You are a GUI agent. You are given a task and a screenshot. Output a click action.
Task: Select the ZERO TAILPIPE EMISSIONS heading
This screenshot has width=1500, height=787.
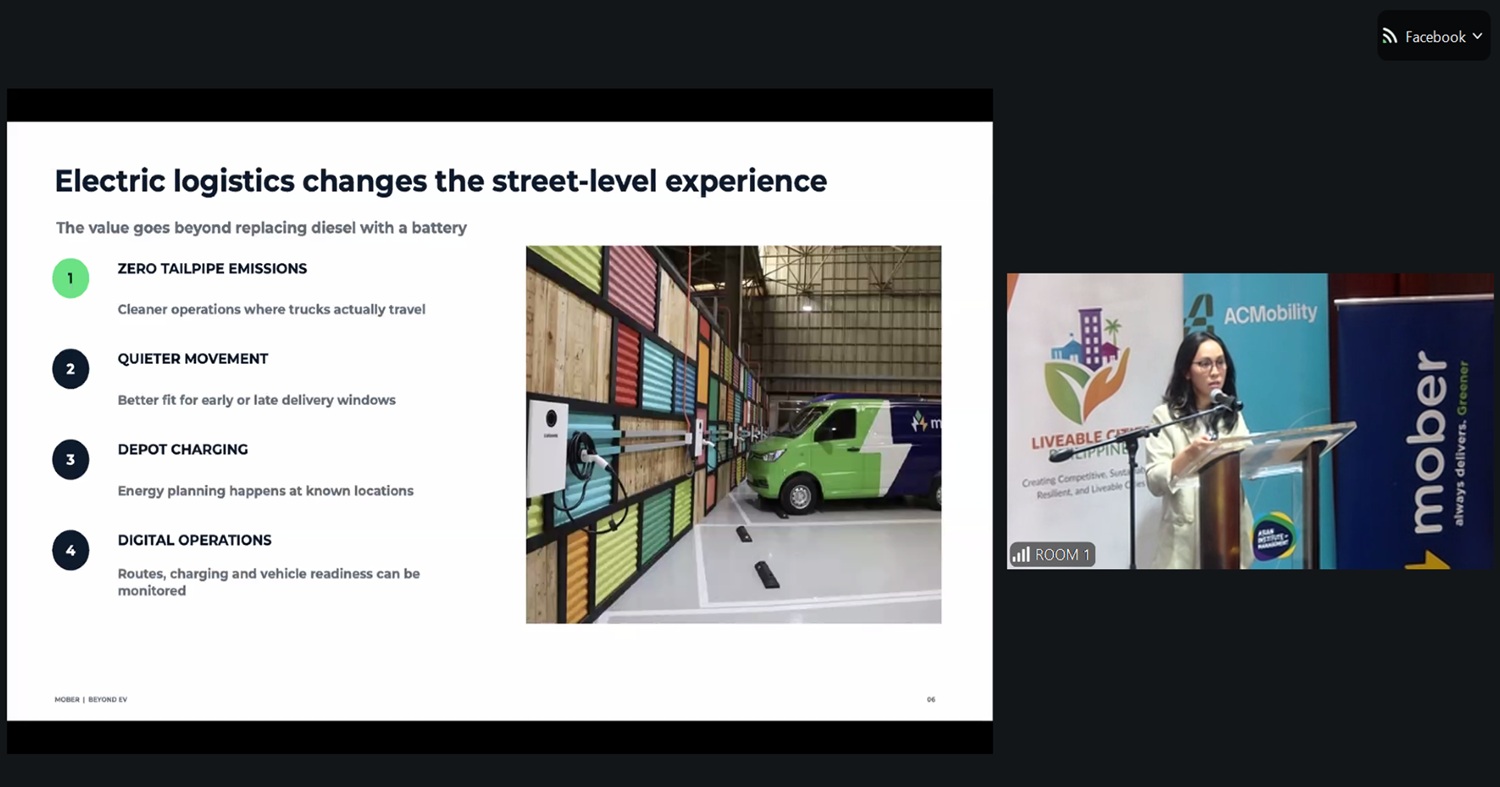(x=212, y=268)
